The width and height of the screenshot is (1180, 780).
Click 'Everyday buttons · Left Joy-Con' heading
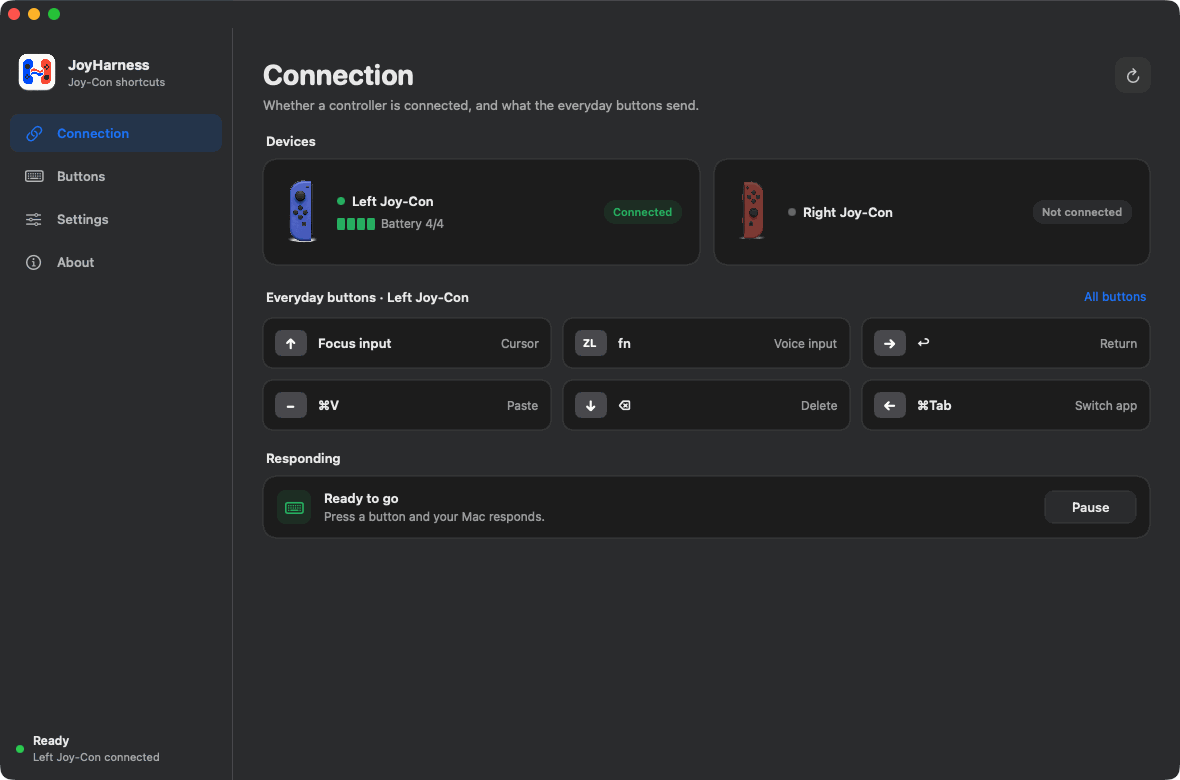[367, 297]
